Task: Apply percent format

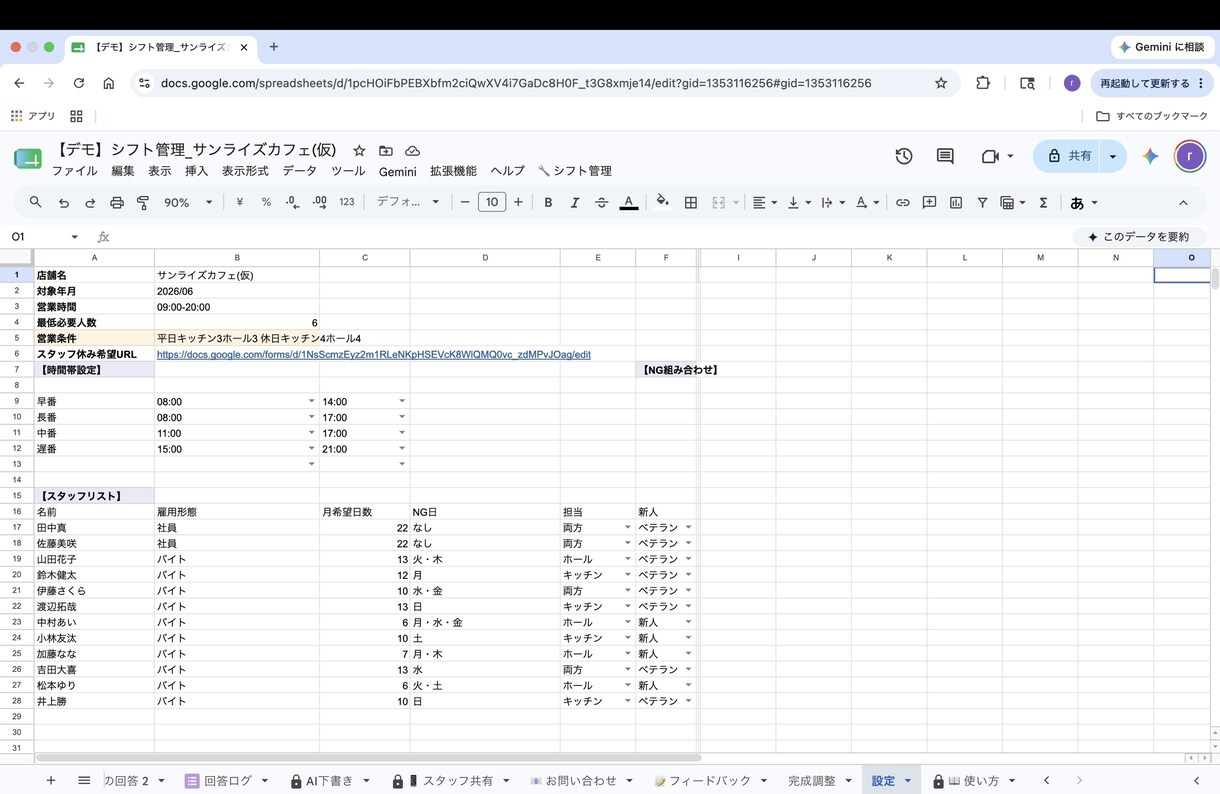Action: coord(266,202)
